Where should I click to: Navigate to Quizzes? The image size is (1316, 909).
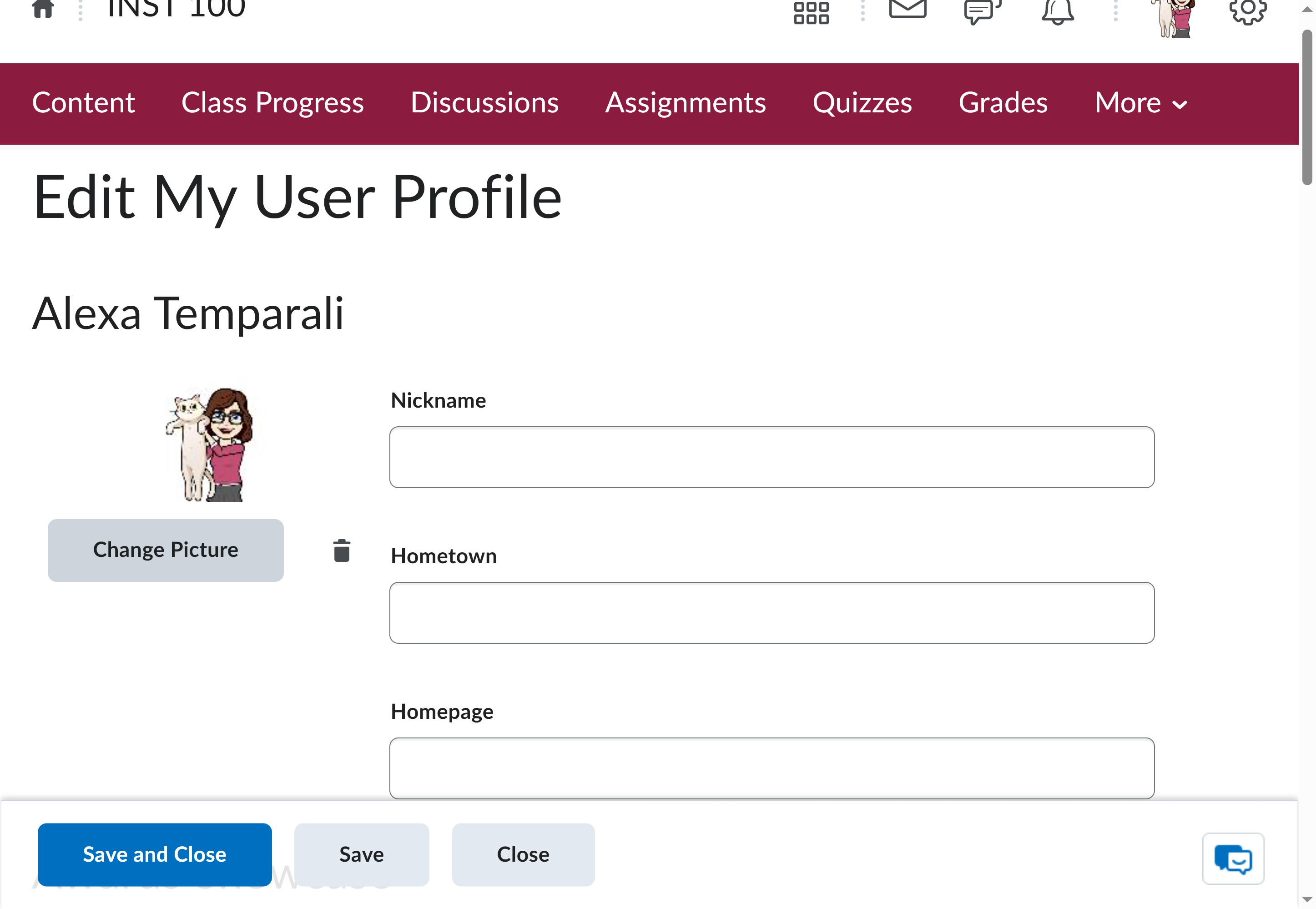[862, 103]
